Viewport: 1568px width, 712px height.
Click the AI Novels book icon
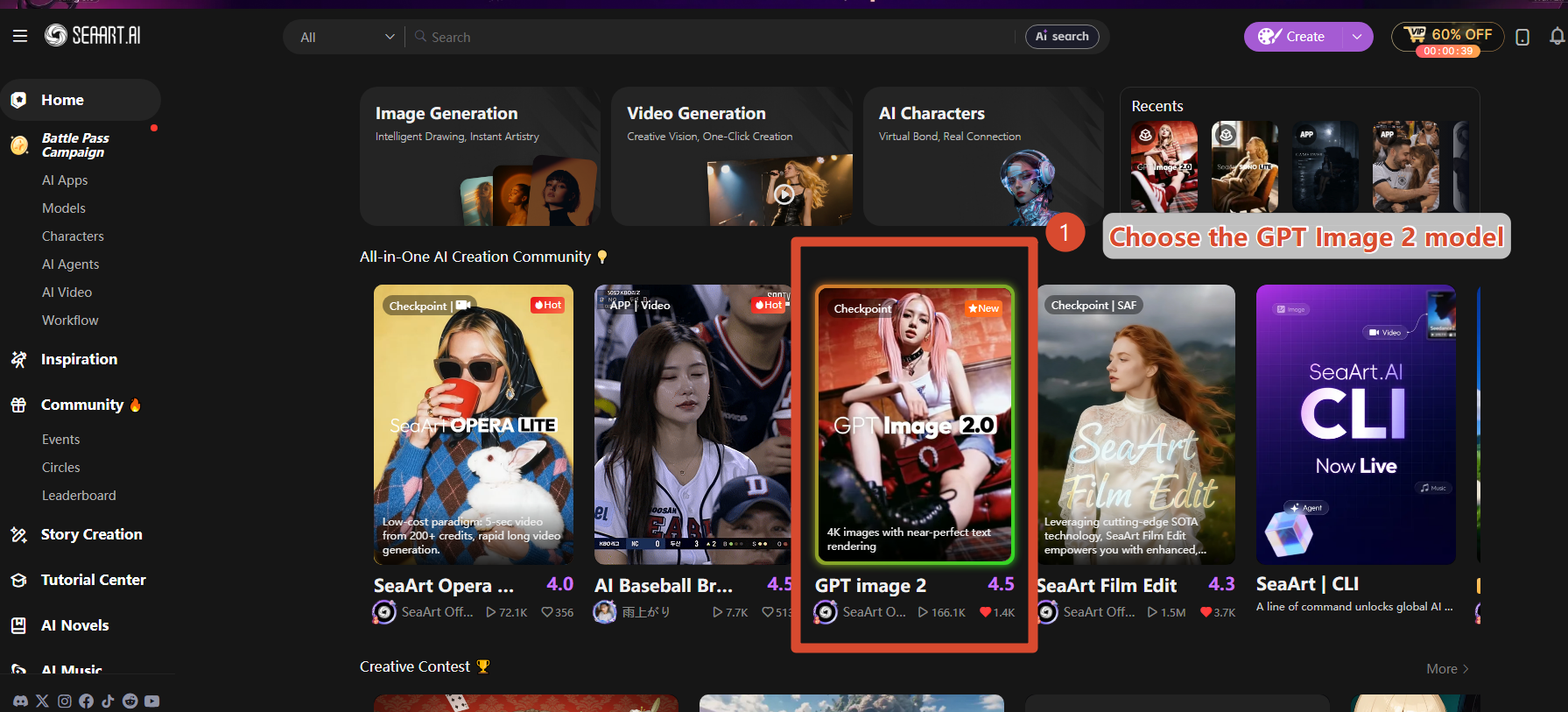click(x=18, y=625)
